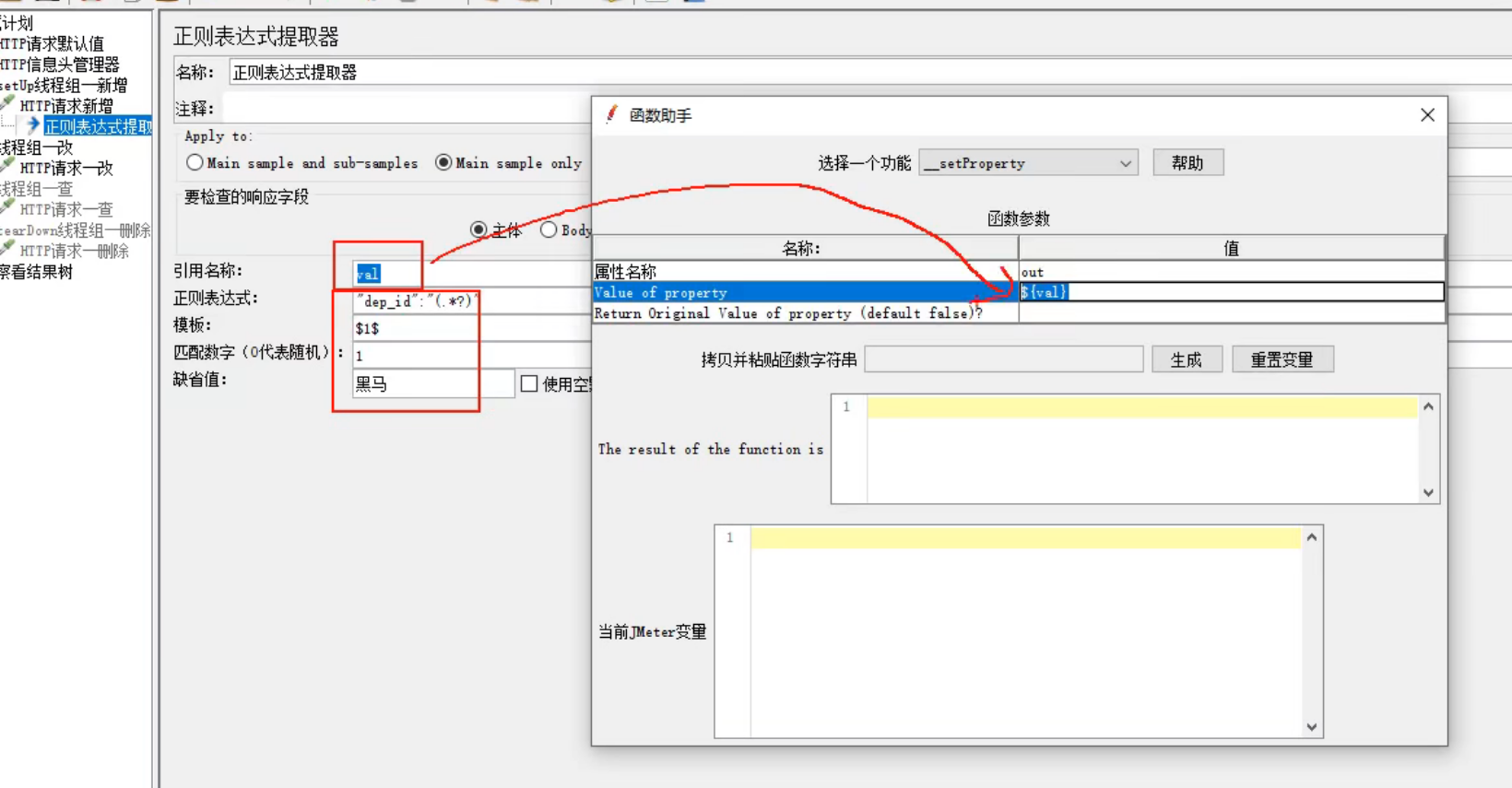Viewport: 1512px width, 788px height.
Task: Click the 注释 comment input field
Action: (407, 109)
